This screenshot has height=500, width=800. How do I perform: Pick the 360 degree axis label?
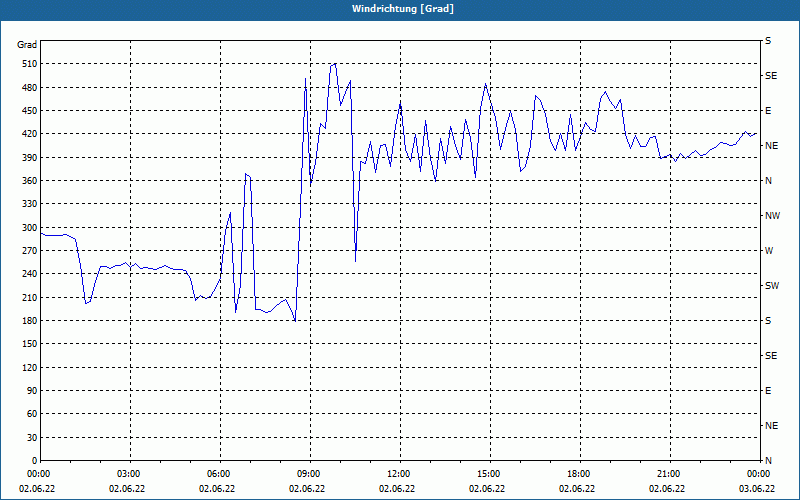(x=30, y=181)
